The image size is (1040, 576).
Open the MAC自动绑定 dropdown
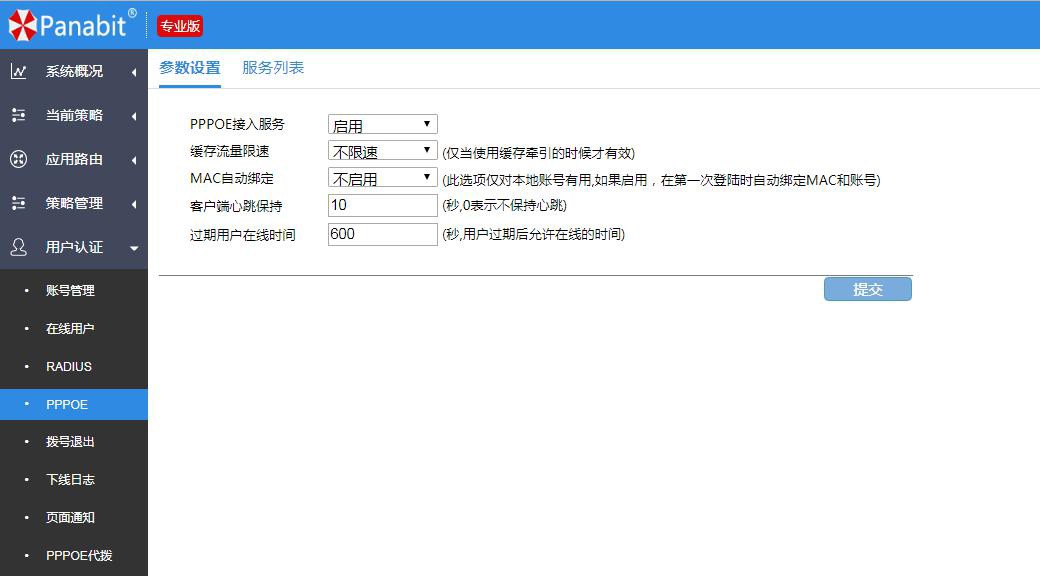(383, 178)
